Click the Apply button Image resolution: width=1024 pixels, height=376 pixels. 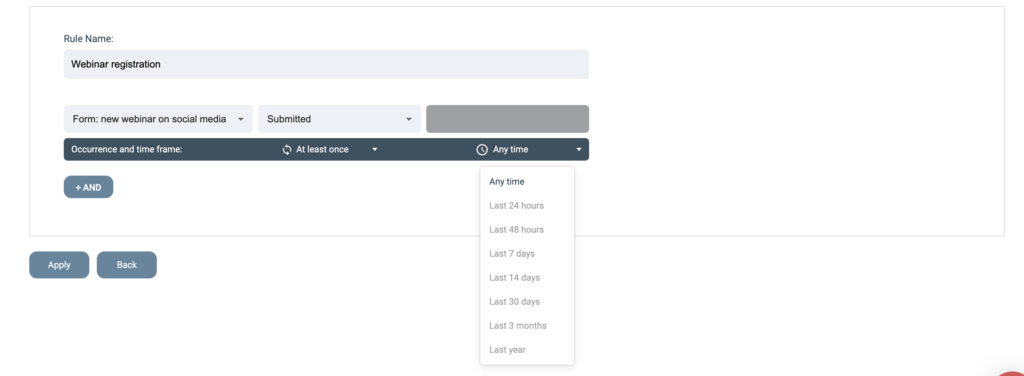tap(59, 265)
